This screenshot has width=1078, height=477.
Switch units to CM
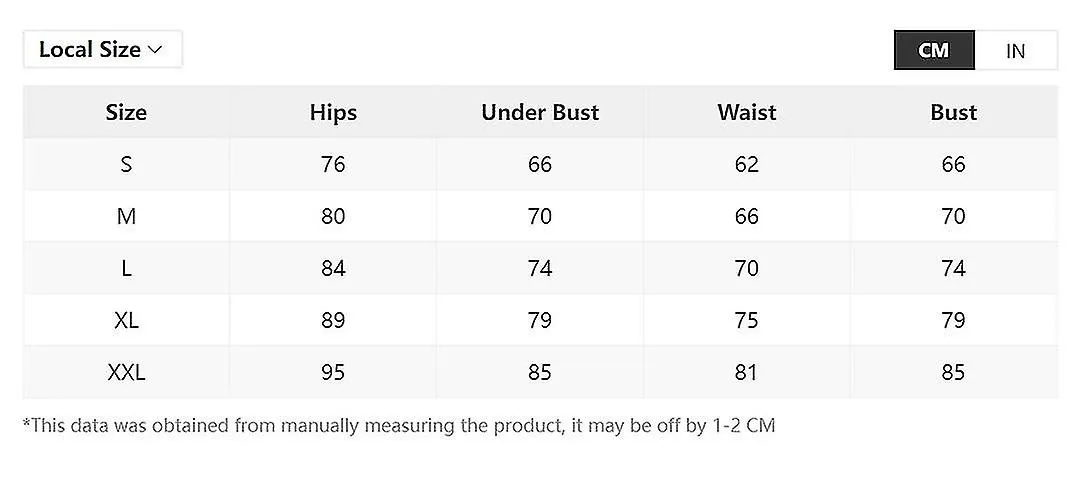(x=934, y=50)
